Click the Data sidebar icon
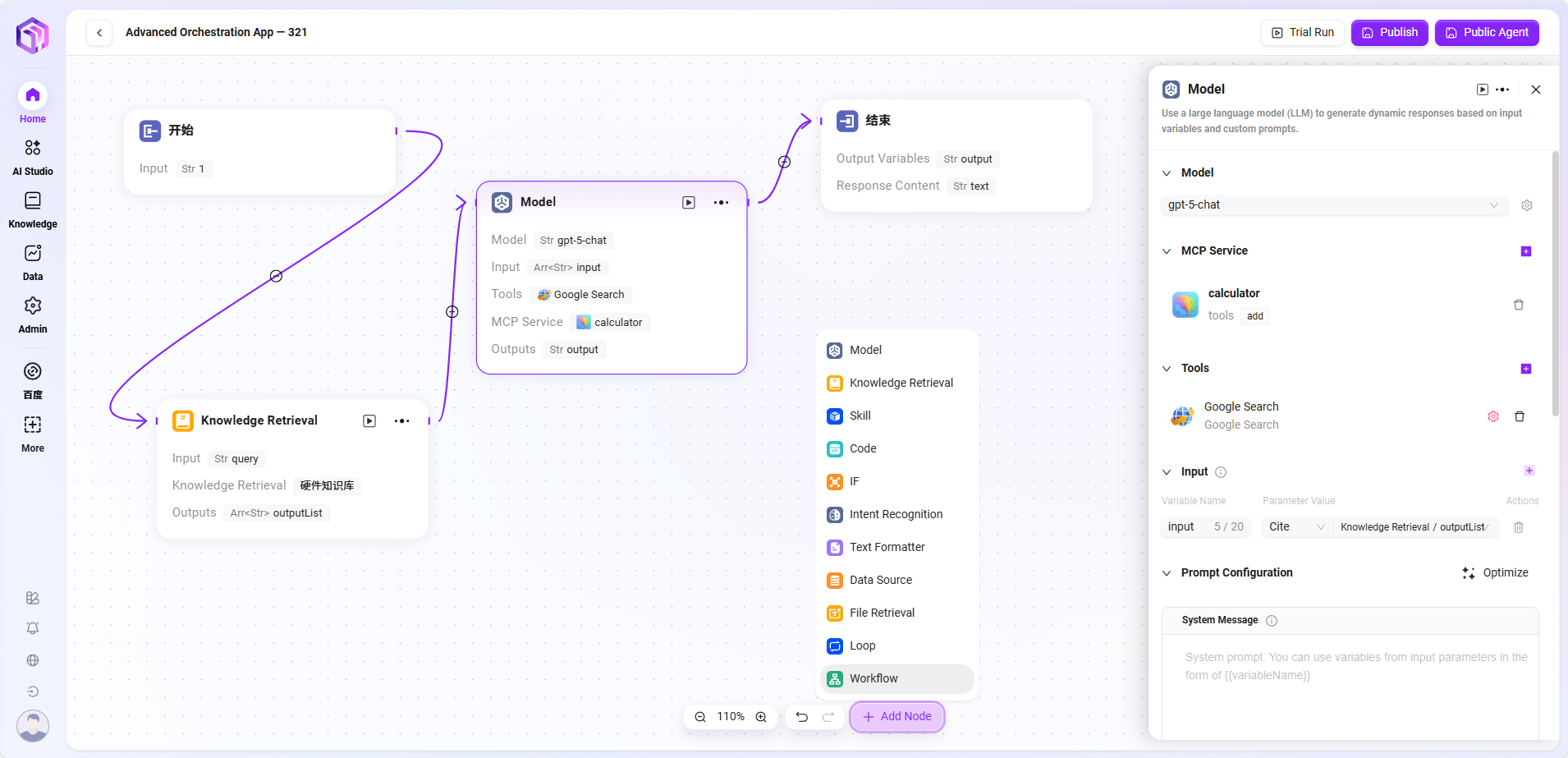Image resolution: width=1568 pixels, height=758 pixels. 33,254
